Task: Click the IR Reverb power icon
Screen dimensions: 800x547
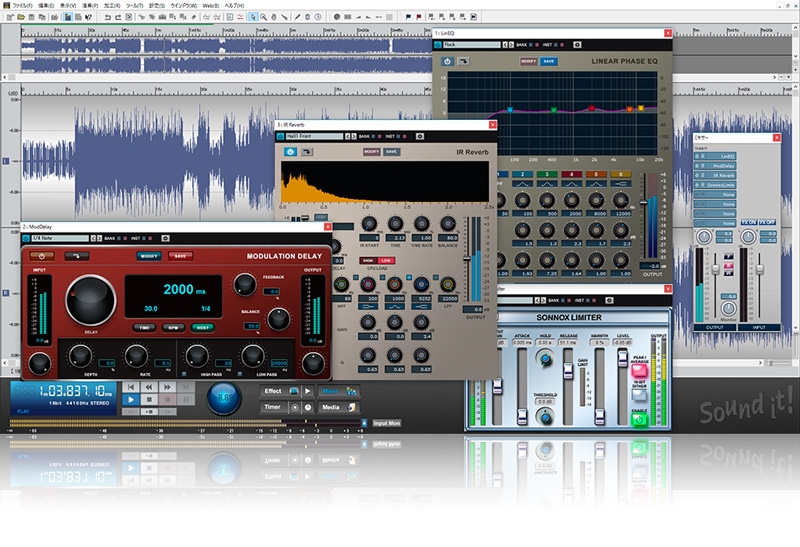Action: click(x=291, y=151)
